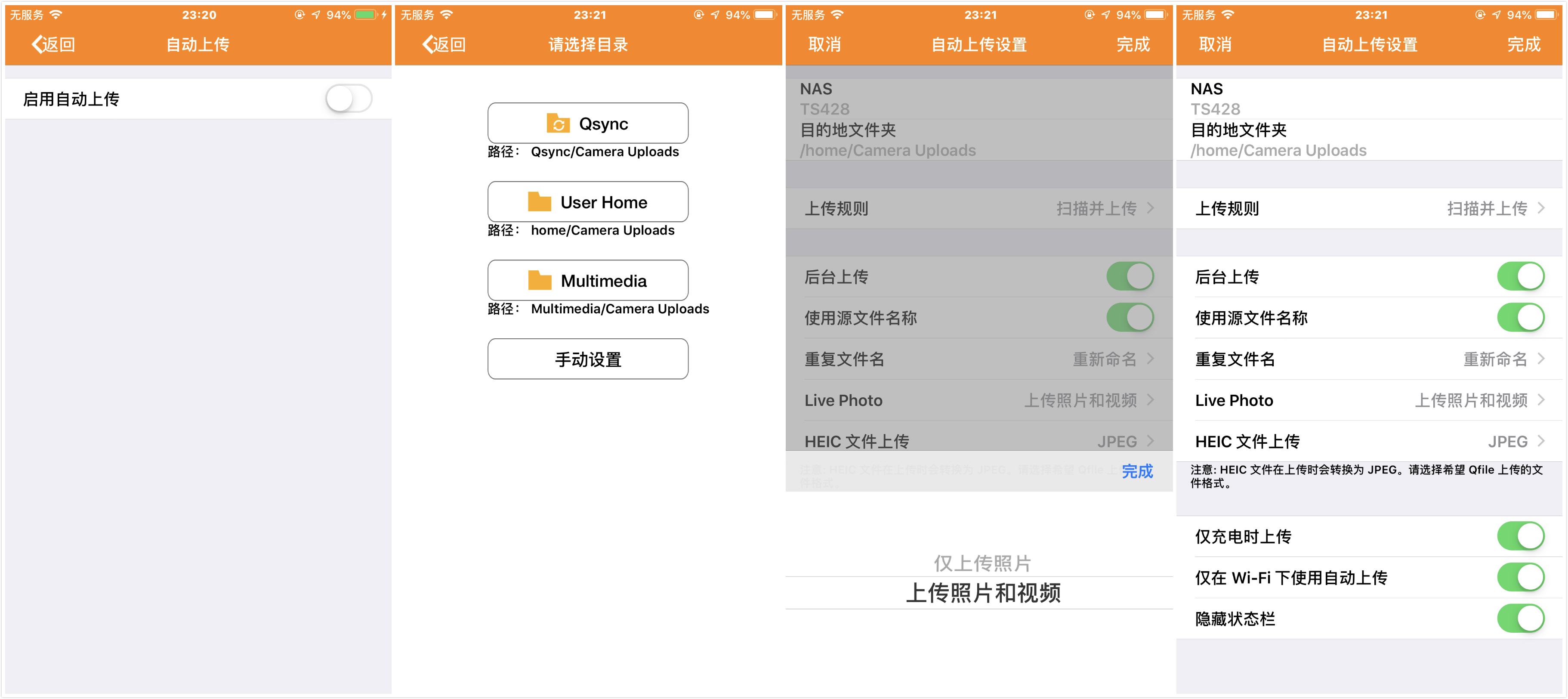Image resolution: width=1568 pixels, height=699 pixels.
Task: Tap the destination folder path /home/Camera Uploads
Action: tap(1278, 150)
